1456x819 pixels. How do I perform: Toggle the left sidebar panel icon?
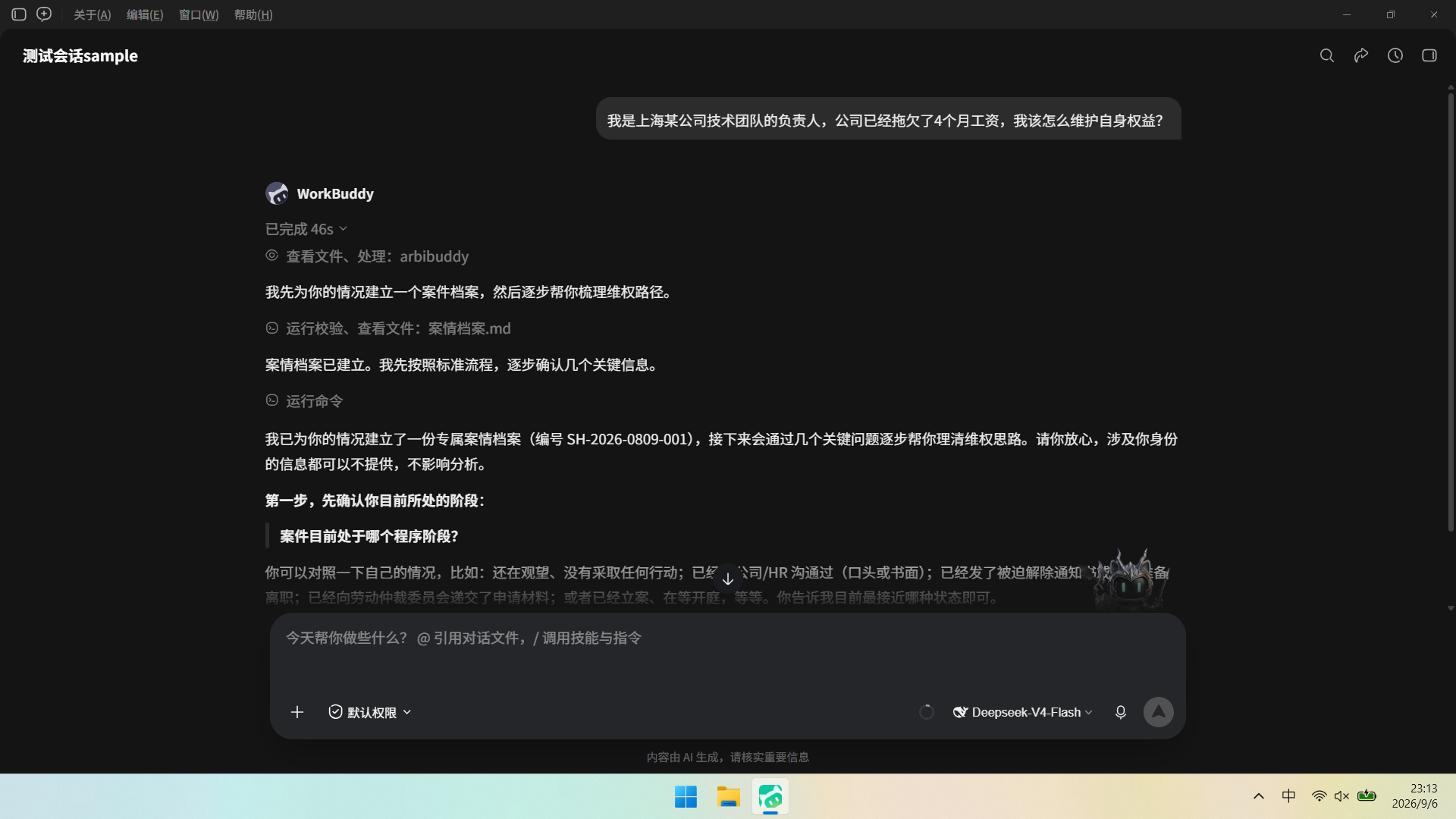(19, 14)
